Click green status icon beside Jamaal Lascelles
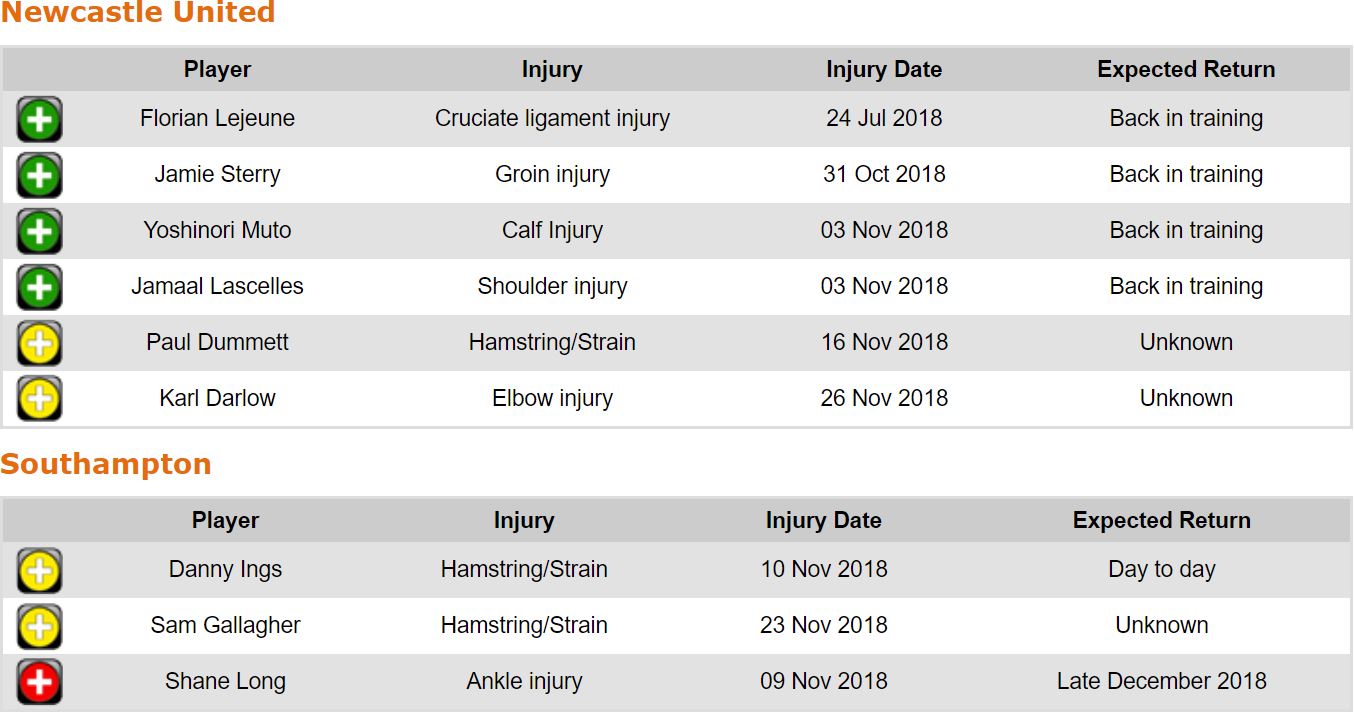1354x713 pixels. [x=39, y=288]
